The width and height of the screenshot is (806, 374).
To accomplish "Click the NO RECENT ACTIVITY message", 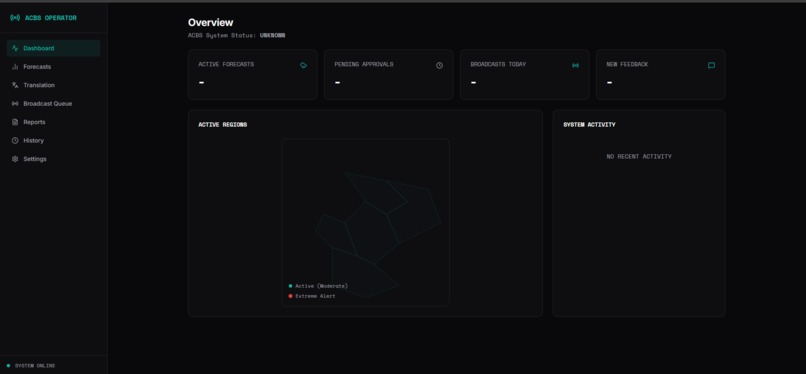I will (x=639, y=156).
